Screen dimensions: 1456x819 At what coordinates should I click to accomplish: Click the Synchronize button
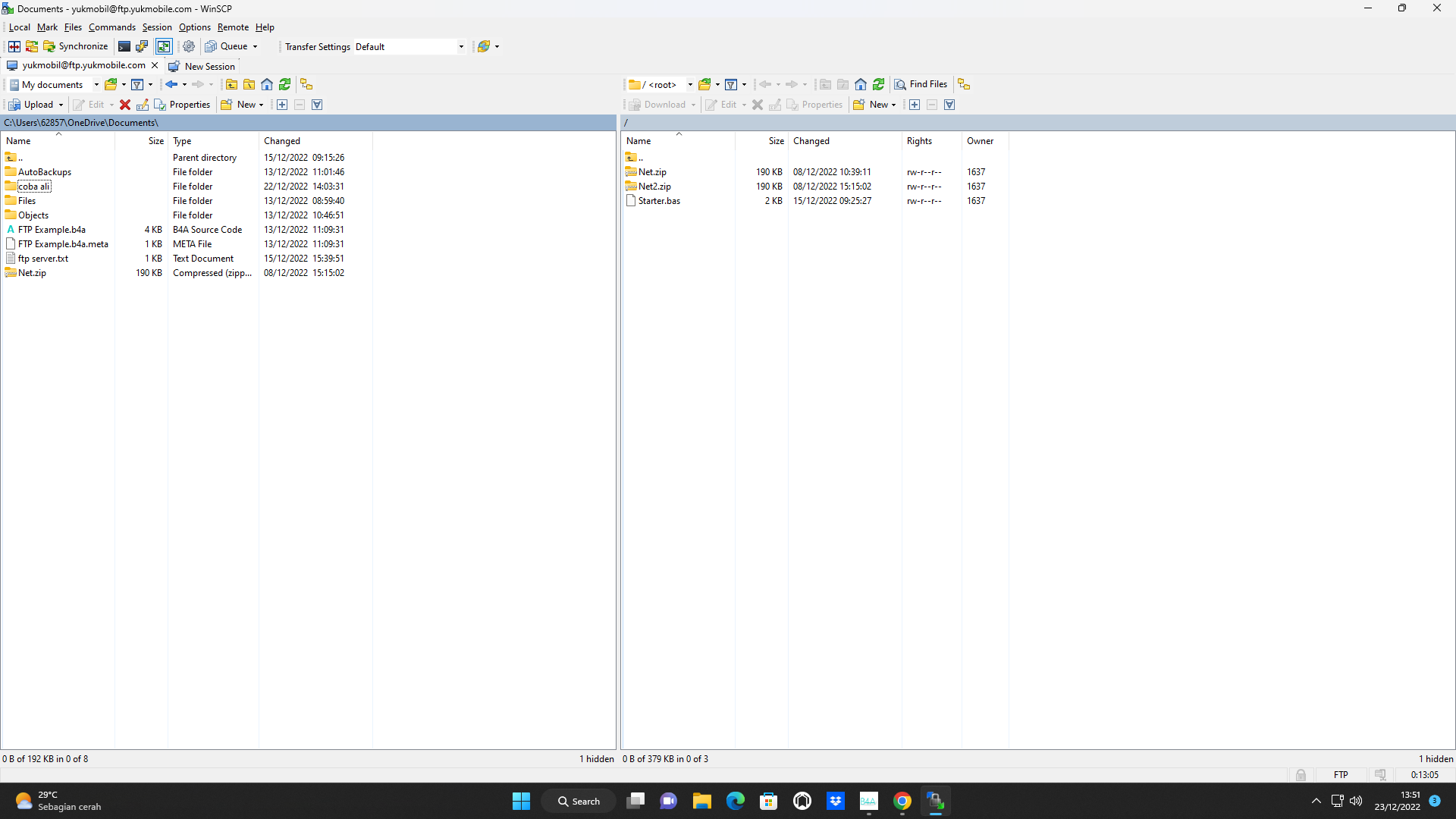pyautogui.click(x=76, y=46)
